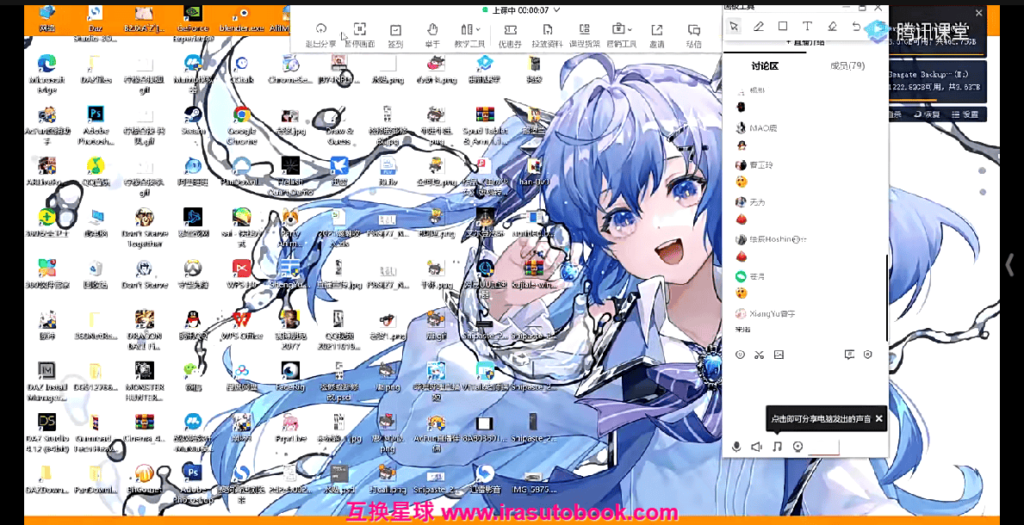Image resolution: width=1024 pixels, height=525 pixels.
Task: Open Steam desktop shortcut
Action: click(x=193, y=121)
